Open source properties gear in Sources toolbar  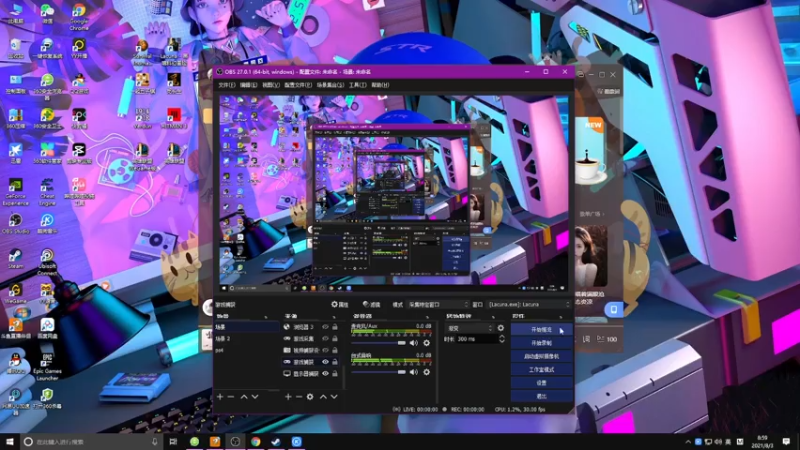[x=310, y=396]
